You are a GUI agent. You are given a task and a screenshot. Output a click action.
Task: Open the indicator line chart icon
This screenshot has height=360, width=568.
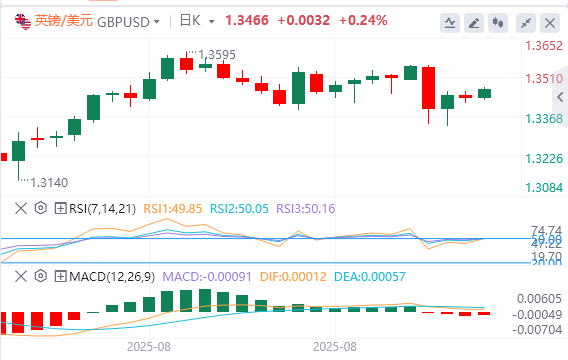(450, 23)
